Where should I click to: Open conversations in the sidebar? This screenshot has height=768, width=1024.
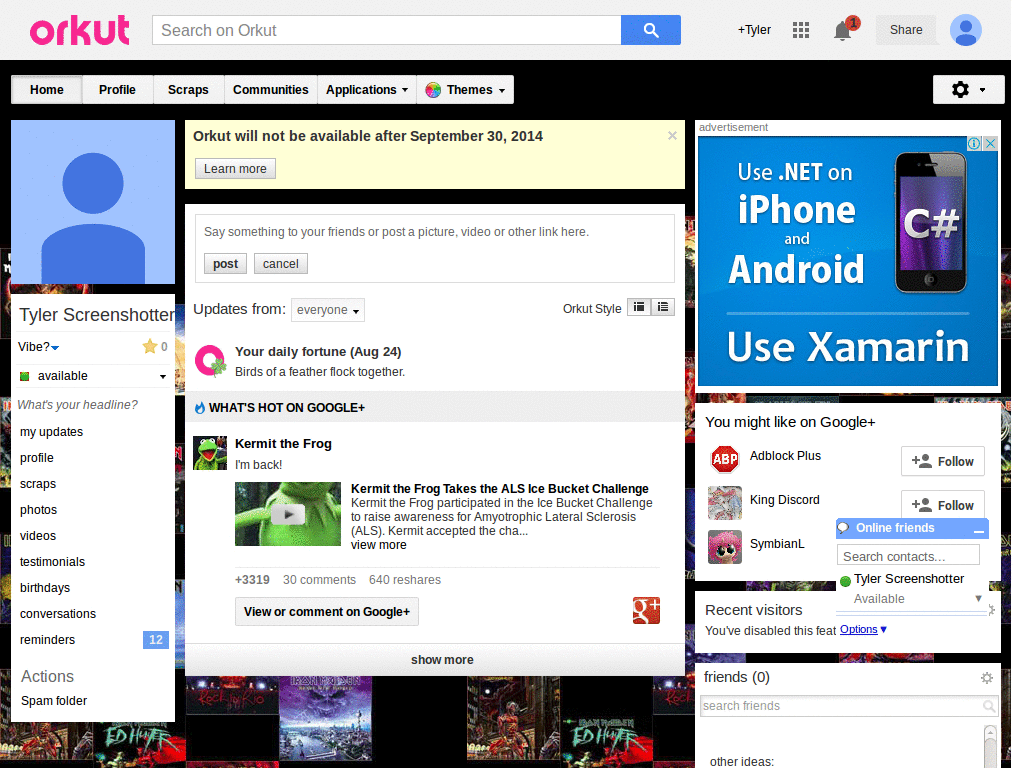[x=57, y=614]
